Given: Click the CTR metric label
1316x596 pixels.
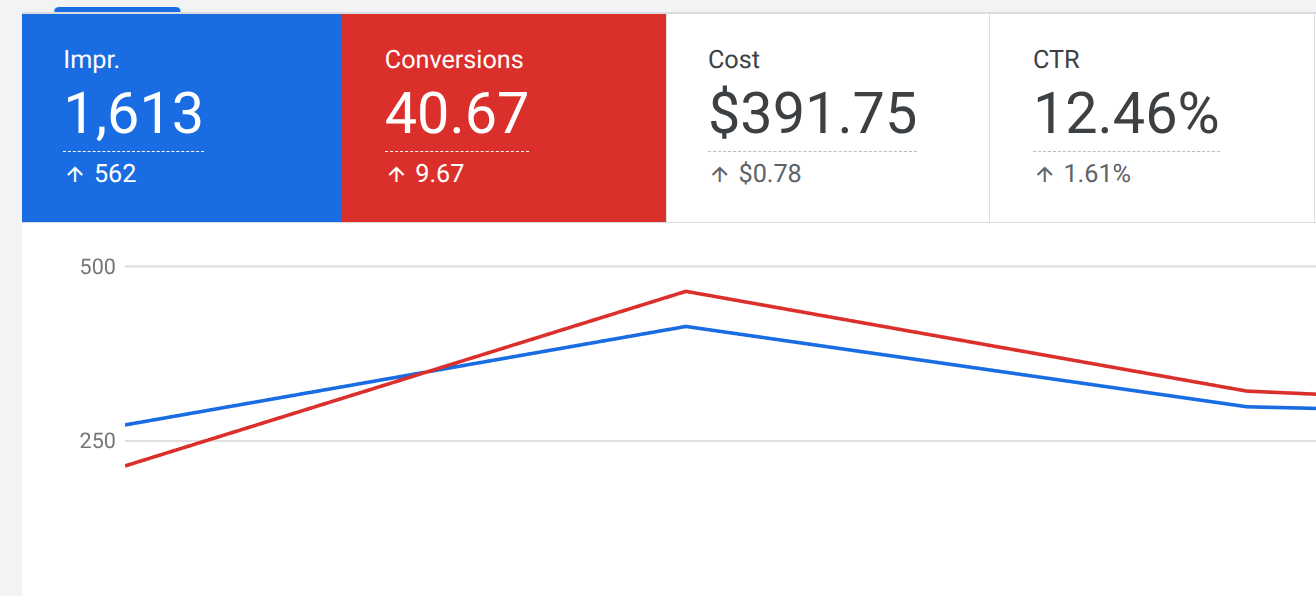Looking at the screenshot, I should (x=1056, y=60).
